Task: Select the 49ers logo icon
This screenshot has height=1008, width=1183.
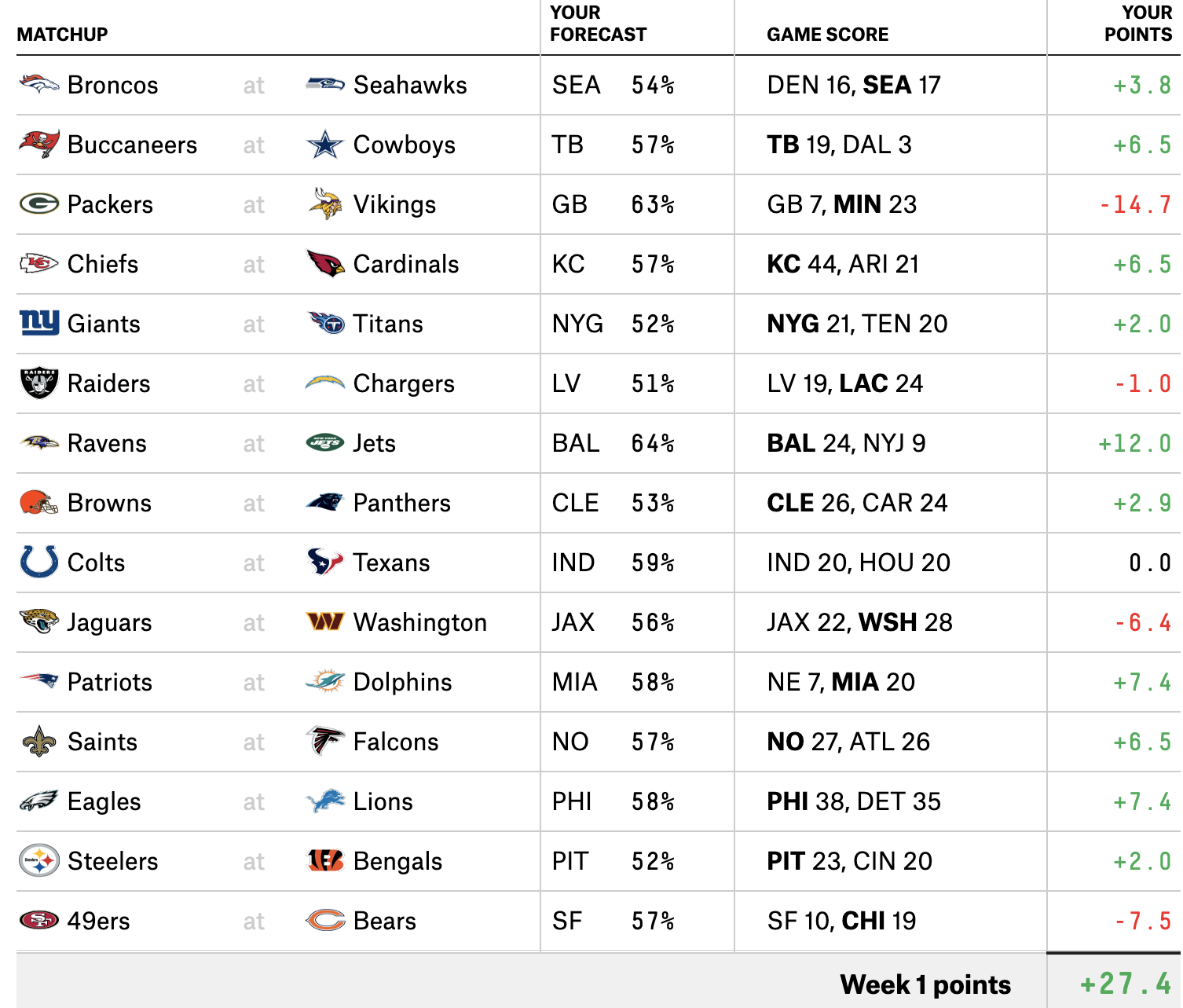Action: click(x=39, y=920)
